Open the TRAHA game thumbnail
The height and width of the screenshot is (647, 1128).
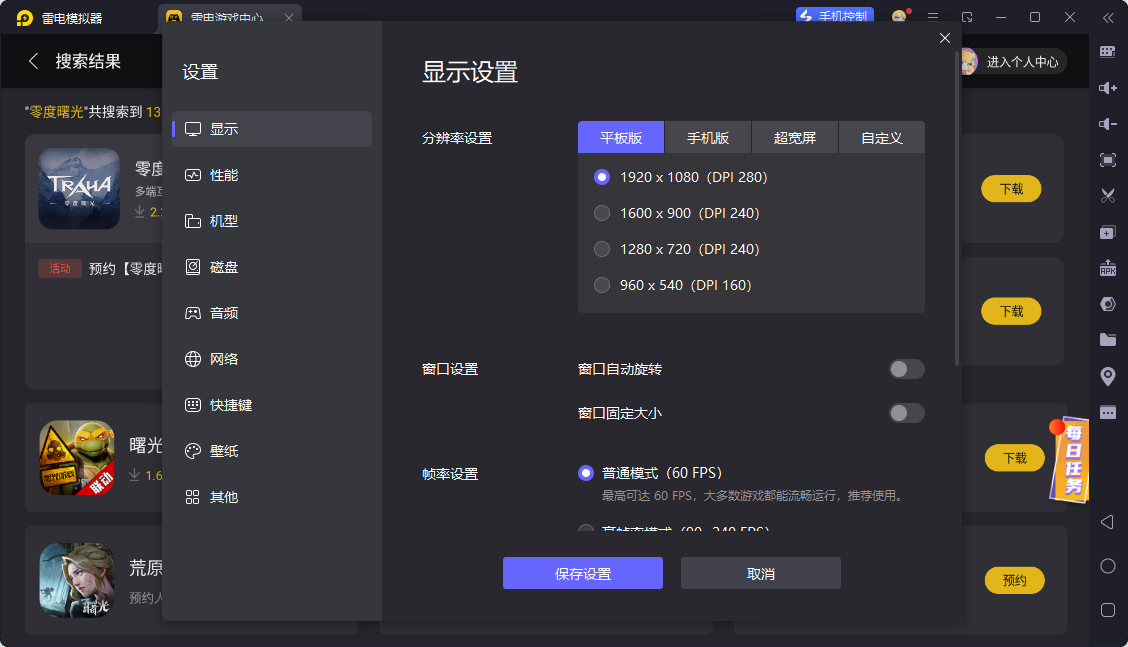(79, 189)
